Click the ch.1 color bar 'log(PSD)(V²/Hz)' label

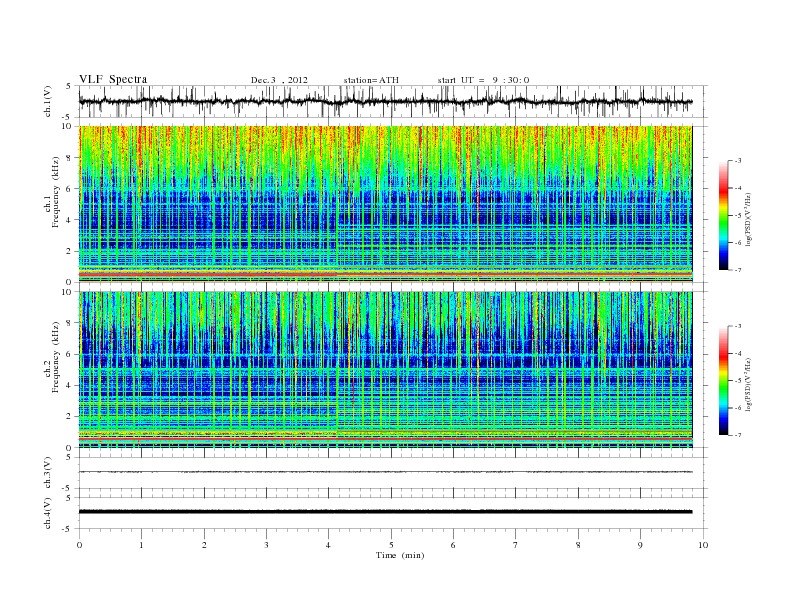click(750, 220)
